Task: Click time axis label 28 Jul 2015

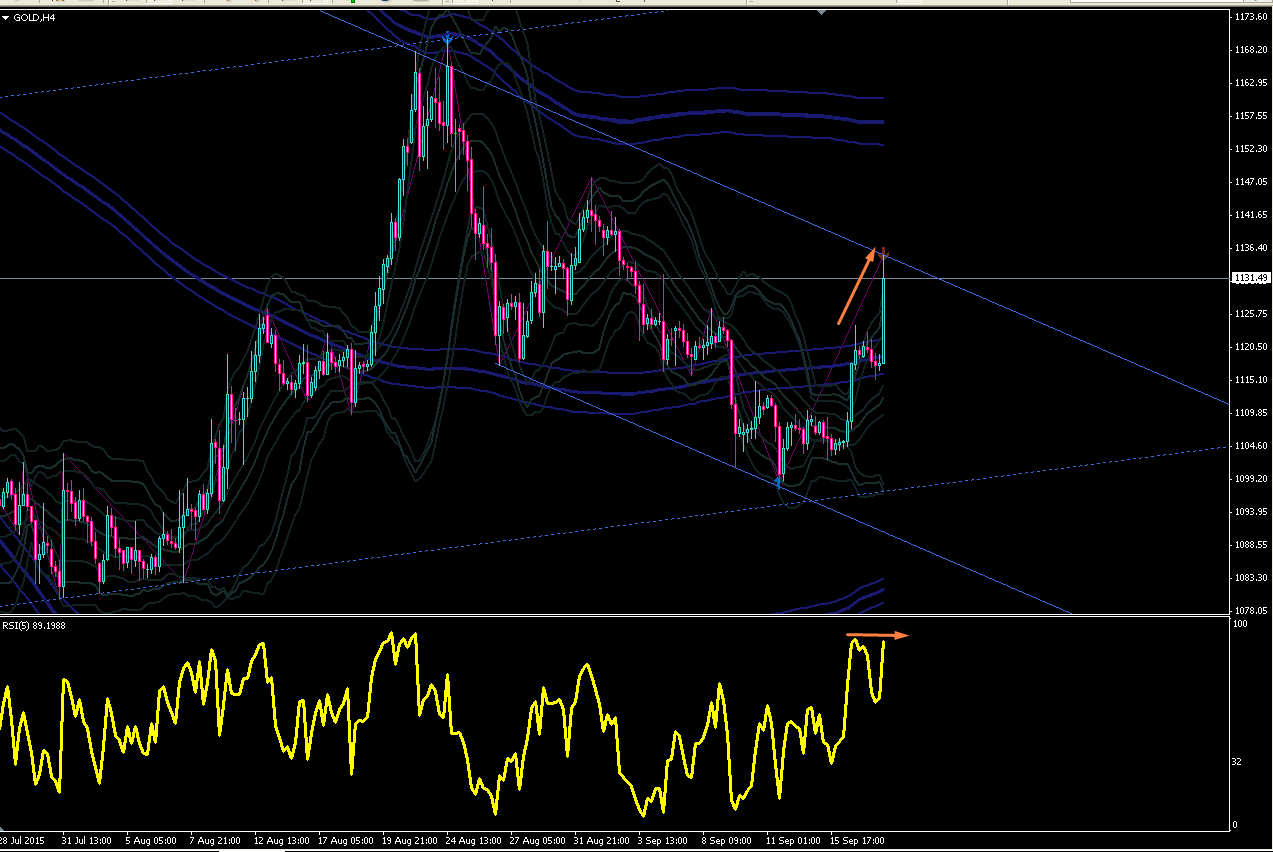Action: (x=22, y=841)
